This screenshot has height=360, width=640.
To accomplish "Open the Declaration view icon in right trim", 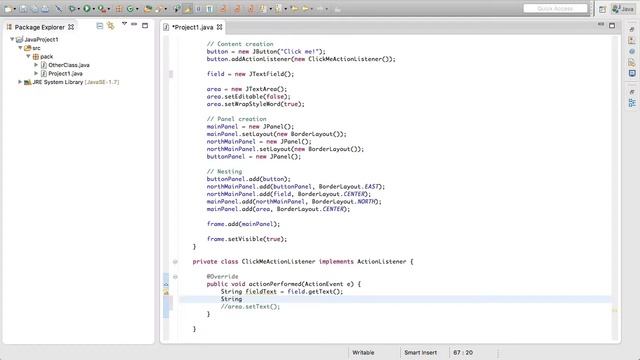I will 632,62.
